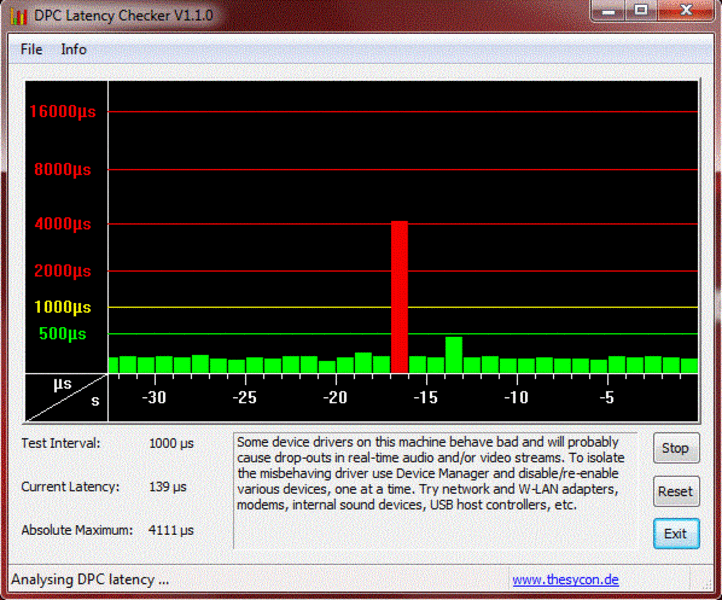Viewport: 722px width, 600px height.
Task: Click the 8000µs axis label
Action: pos(63,170)
